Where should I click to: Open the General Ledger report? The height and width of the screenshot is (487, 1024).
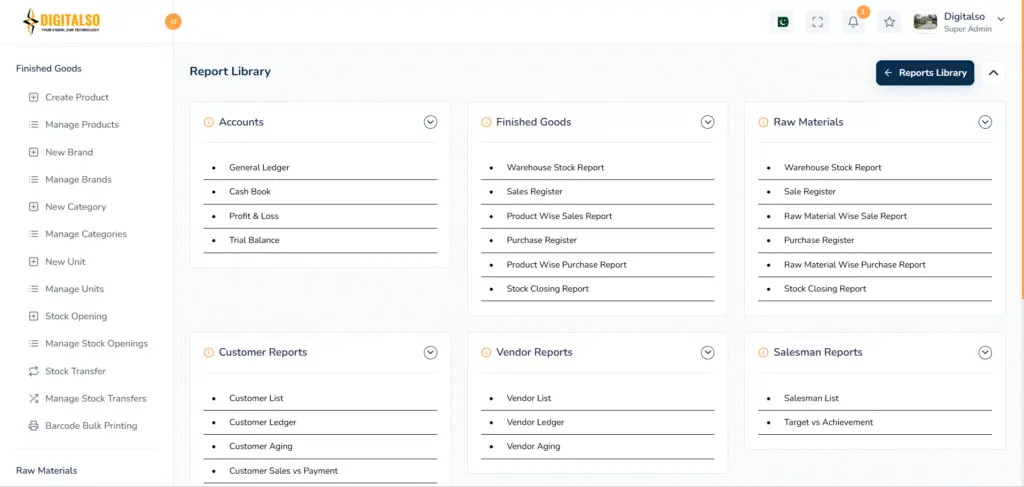pyautogui.click(x=259, y=168)
